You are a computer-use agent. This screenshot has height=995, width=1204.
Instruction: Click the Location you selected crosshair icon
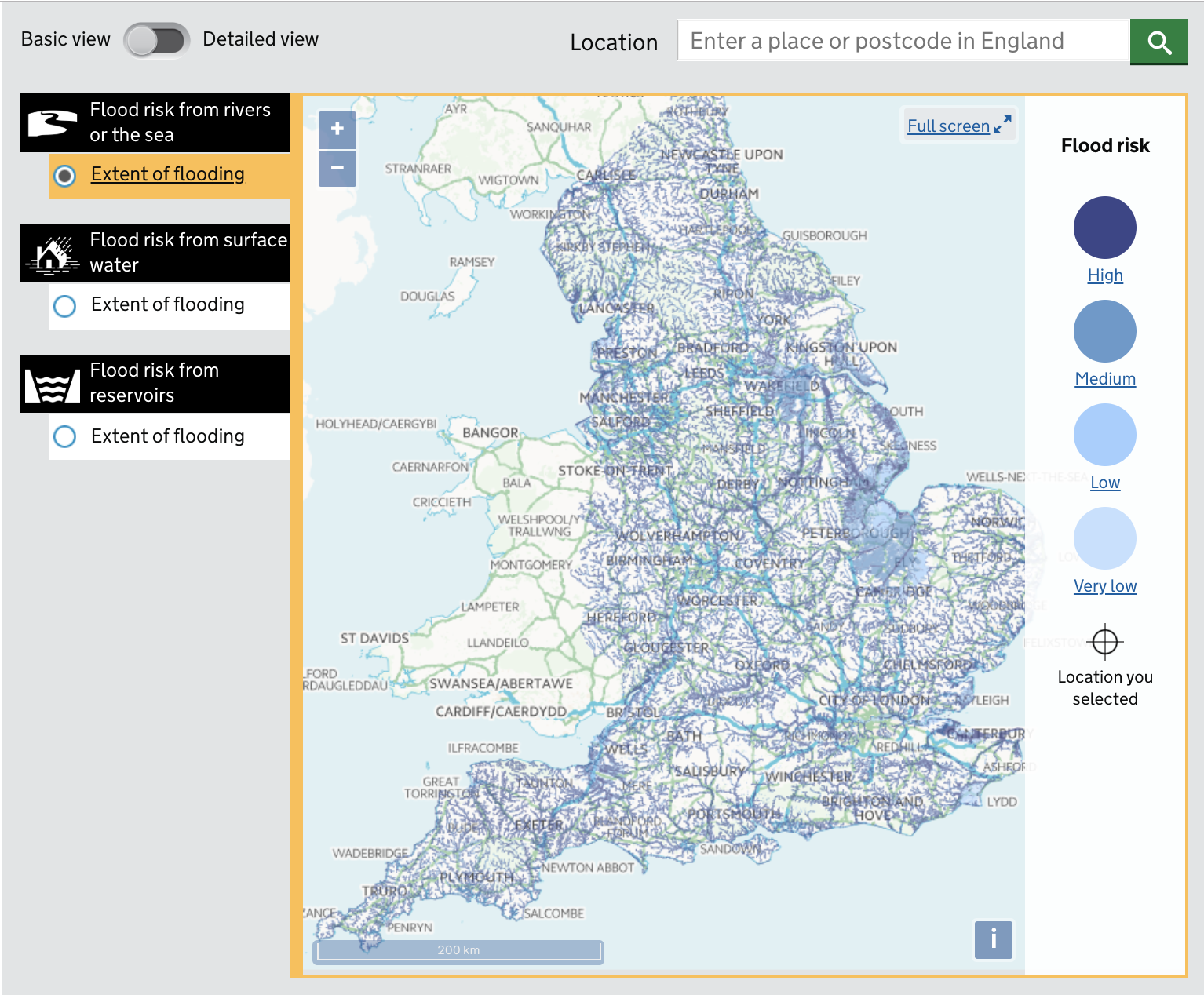pyautogui.click(x=1105, y=641)
